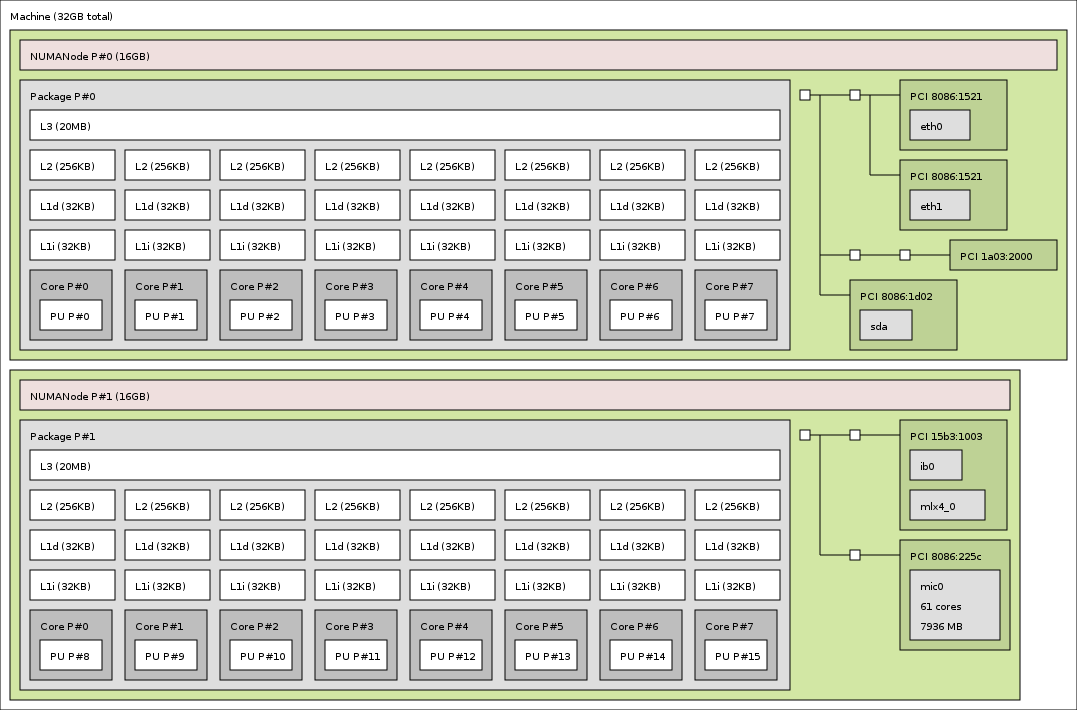Click the L3 (20MB) cache in Package P#1
Image resolution: width=1077 pixels, height=710 pixels.
[404, 466]
